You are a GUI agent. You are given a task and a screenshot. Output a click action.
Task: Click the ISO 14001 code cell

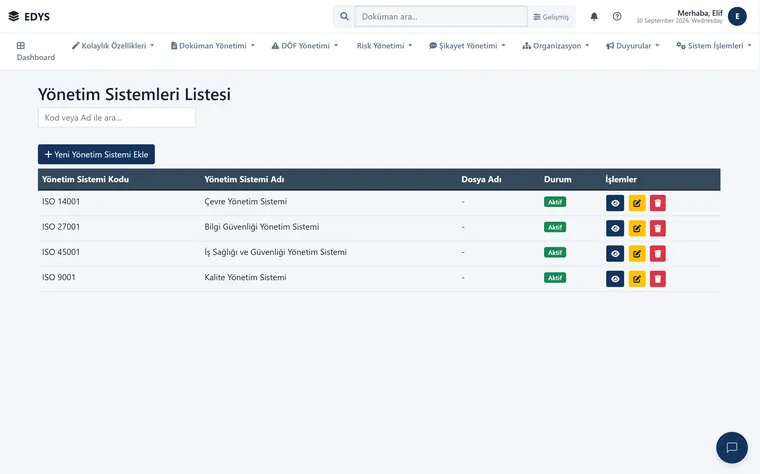[x=61, y=202]
